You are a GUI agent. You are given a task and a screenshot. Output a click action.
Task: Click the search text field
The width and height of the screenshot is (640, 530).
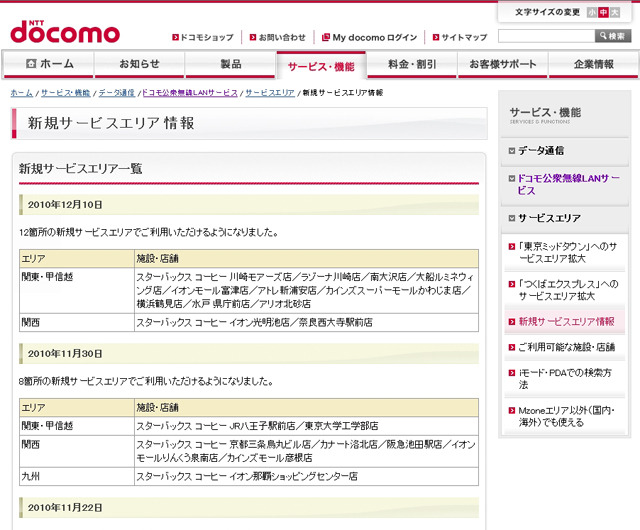coord(546,36)
